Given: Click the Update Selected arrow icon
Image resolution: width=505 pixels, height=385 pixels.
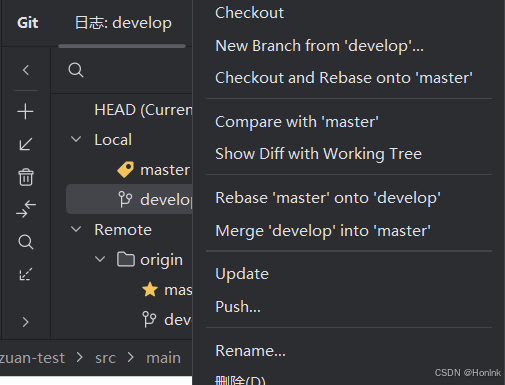Looking at the screenshot, I should 26,144.
